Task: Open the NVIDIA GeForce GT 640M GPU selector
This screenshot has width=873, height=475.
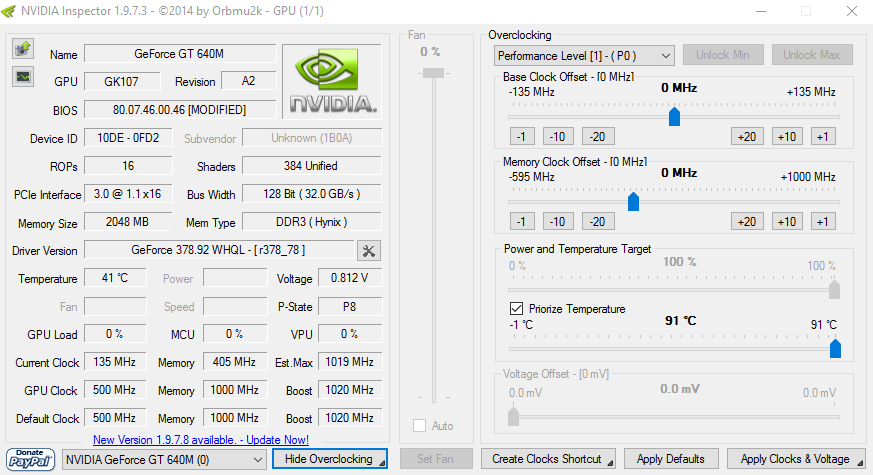Action: (x=164, y=459)
